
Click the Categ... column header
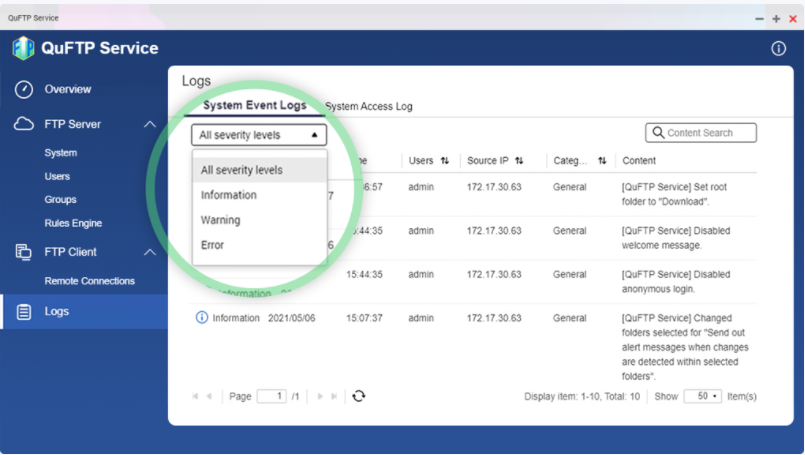tap(570, 161)
